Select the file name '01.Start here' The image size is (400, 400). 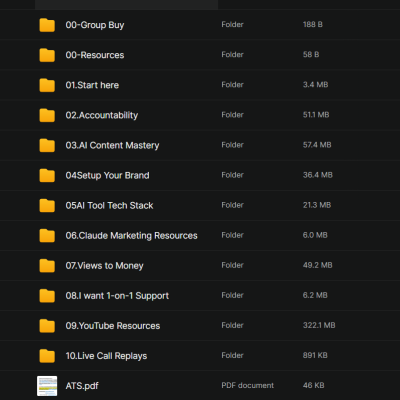[x=92, y=85]
